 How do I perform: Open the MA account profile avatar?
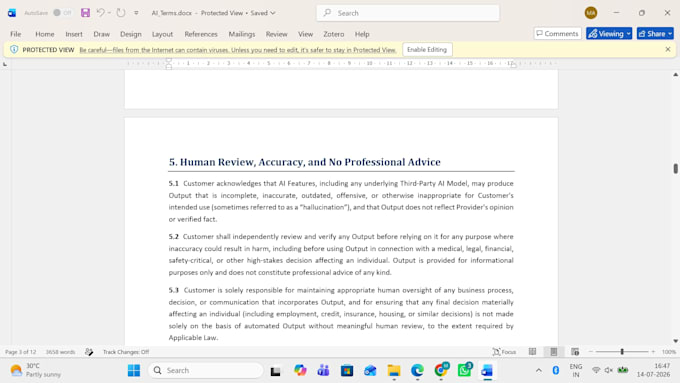click(591, 13)
